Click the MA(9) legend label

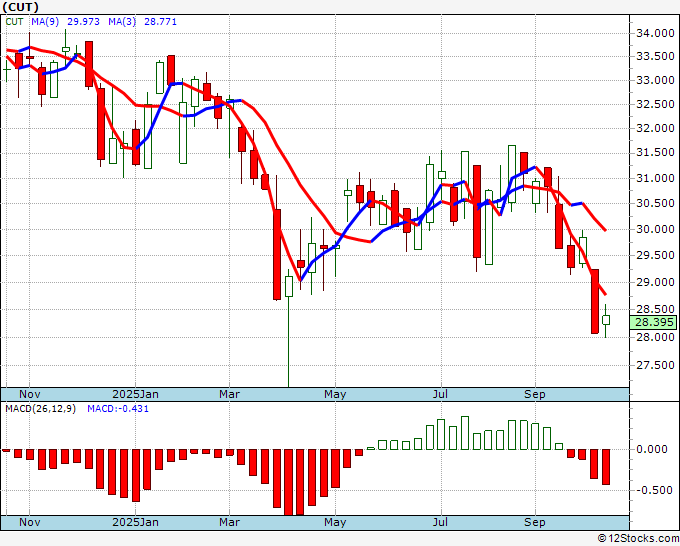pos(45,22)
